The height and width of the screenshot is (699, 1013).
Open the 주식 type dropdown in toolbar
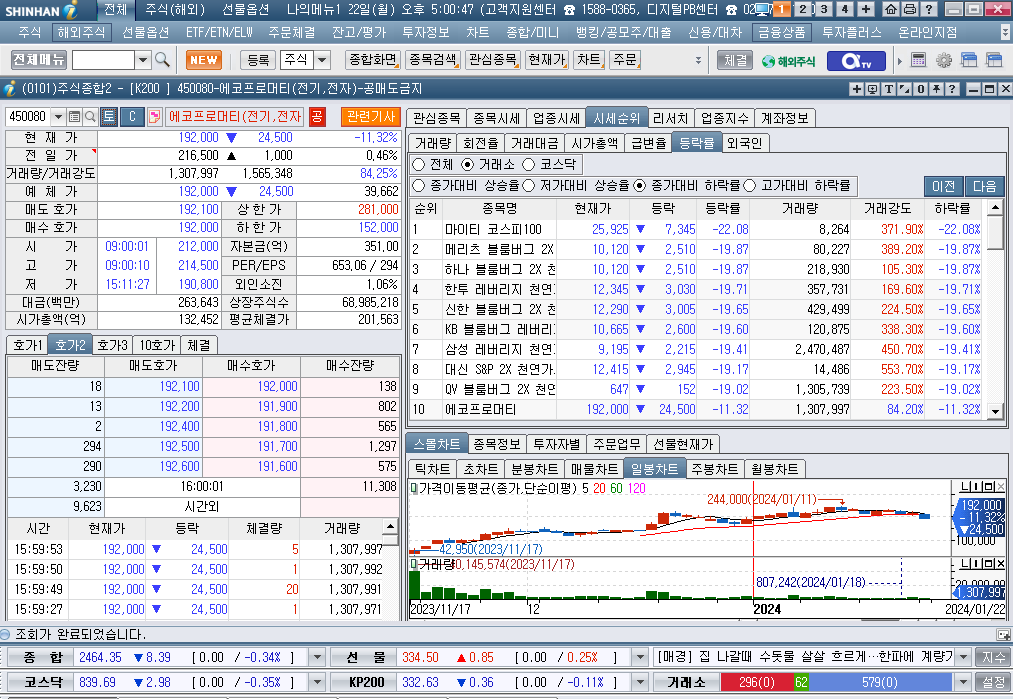(322, 60)
